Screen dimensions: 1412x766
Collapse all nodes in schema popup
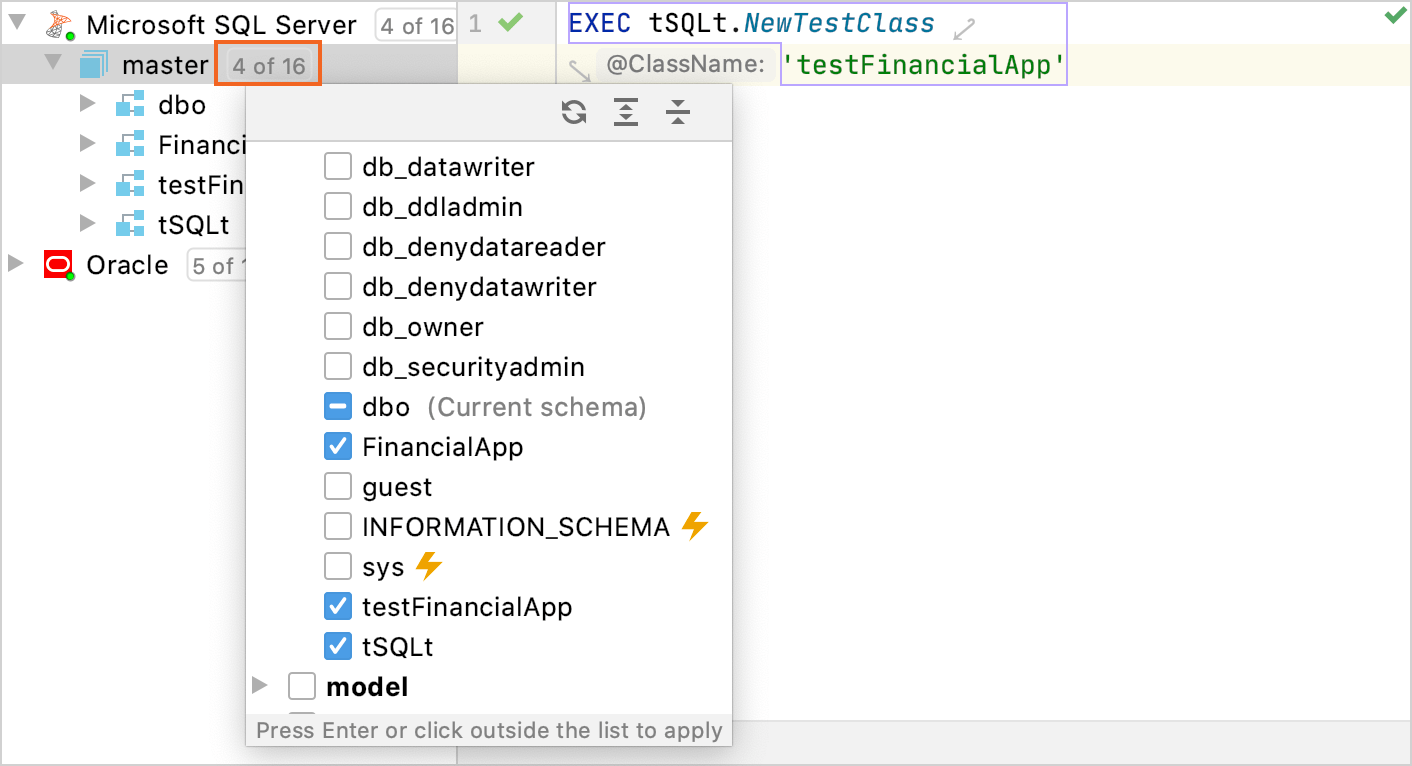coord(678,112)
